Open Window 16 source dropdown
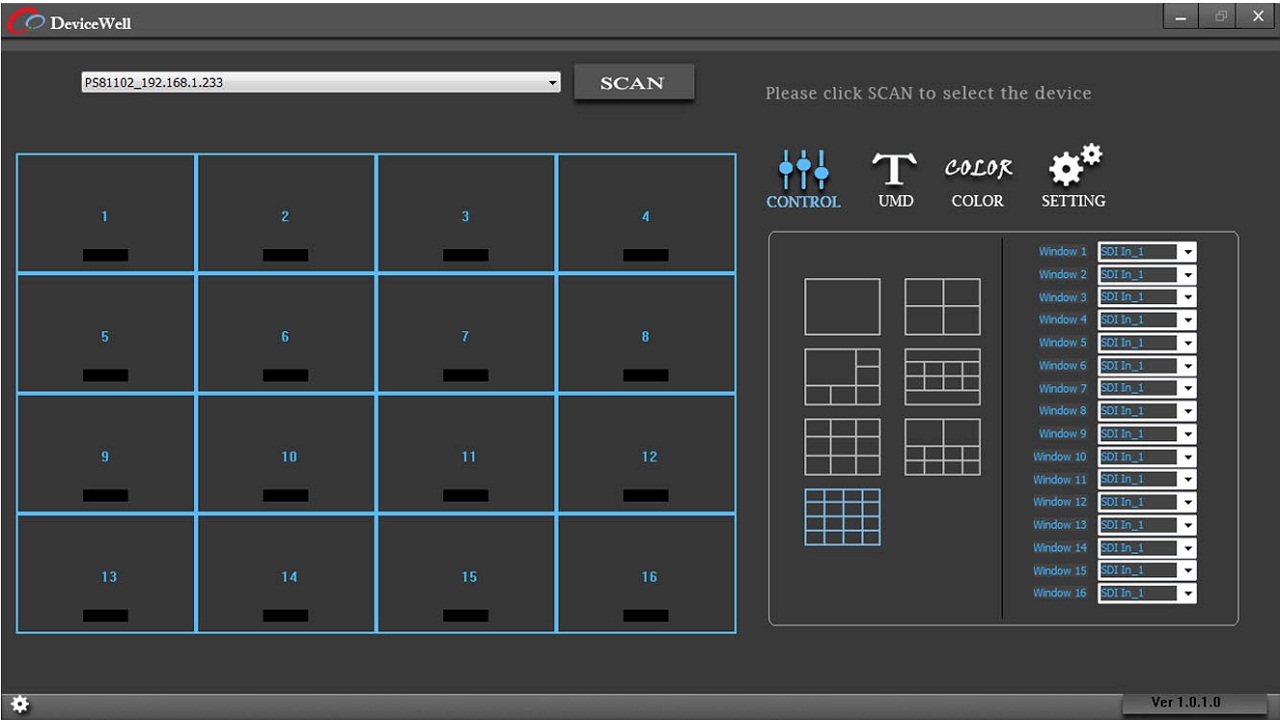This screenshot has height=720, width=1280. [1147, 593]
